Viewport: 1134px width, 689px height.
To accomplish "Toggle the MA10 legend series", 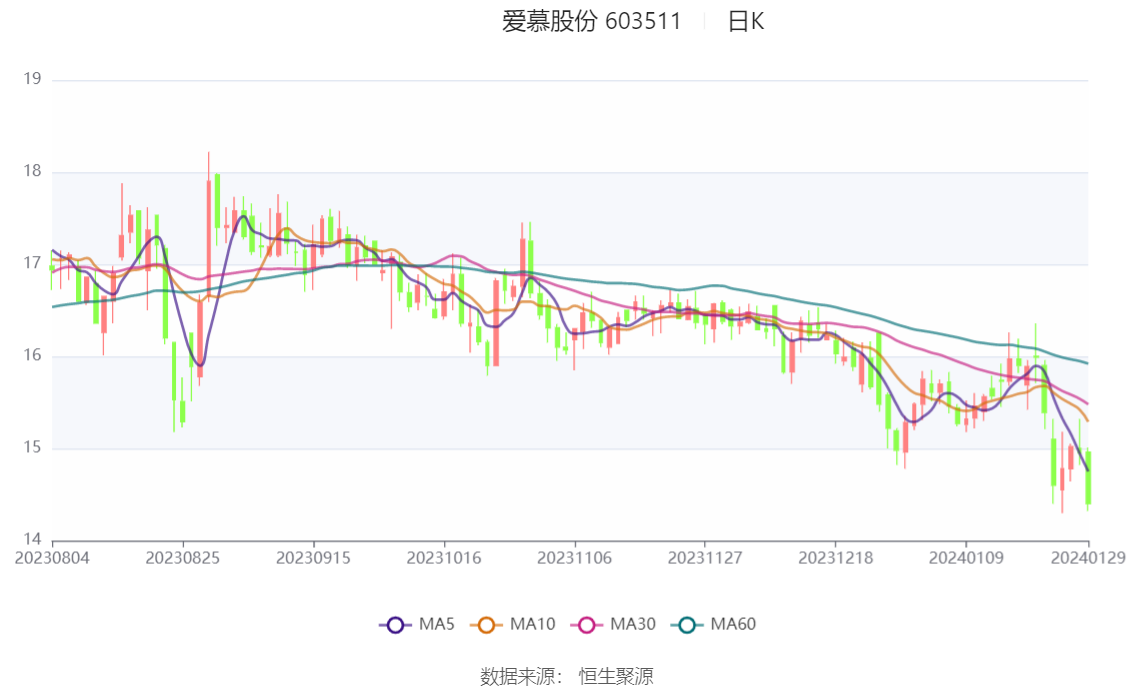I will 513,624.
